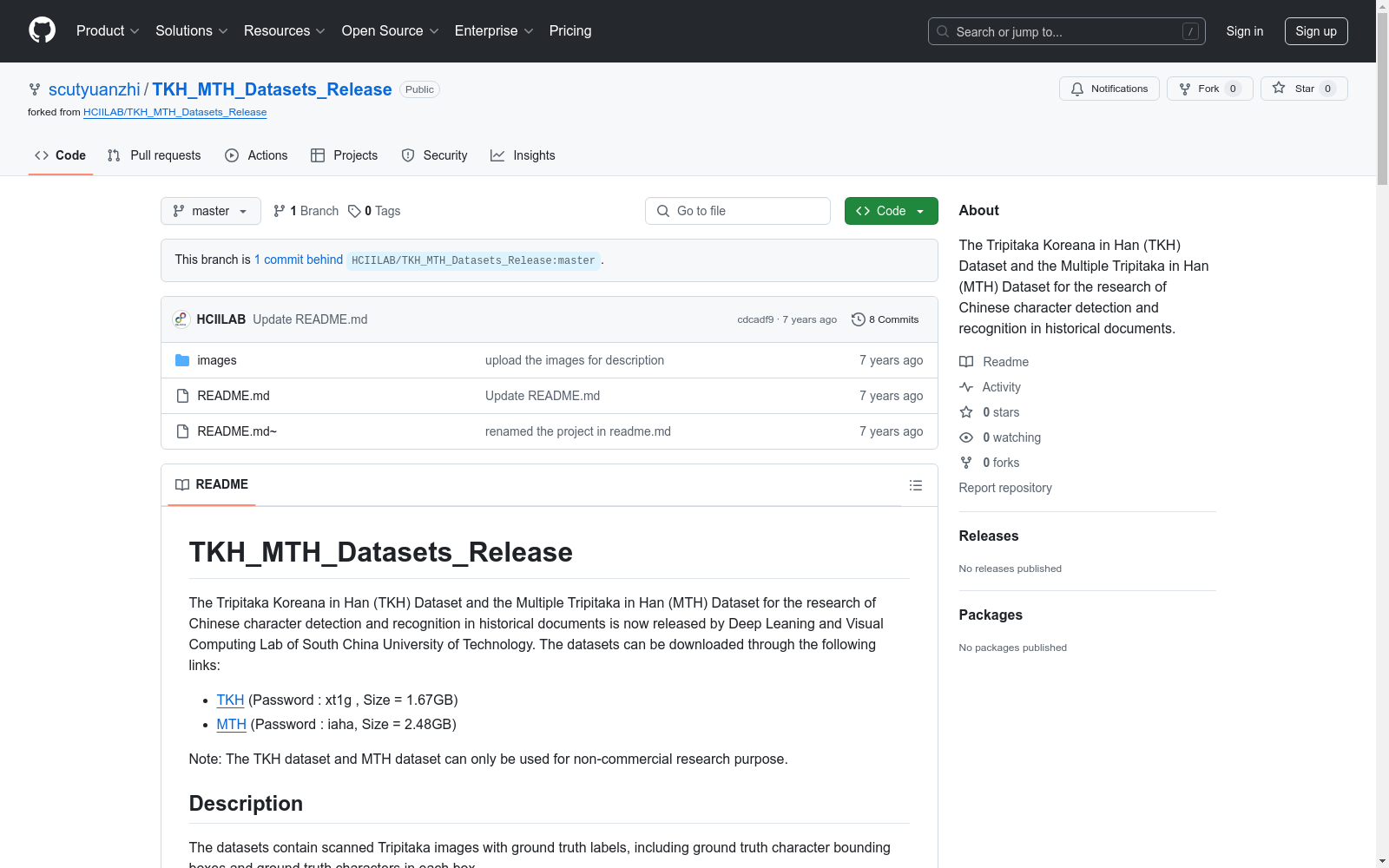The width and height of the screenshot is (1389, 868).
Task: Open the 'renamed the project in readme.md' commit
Action: coord(578,431)
